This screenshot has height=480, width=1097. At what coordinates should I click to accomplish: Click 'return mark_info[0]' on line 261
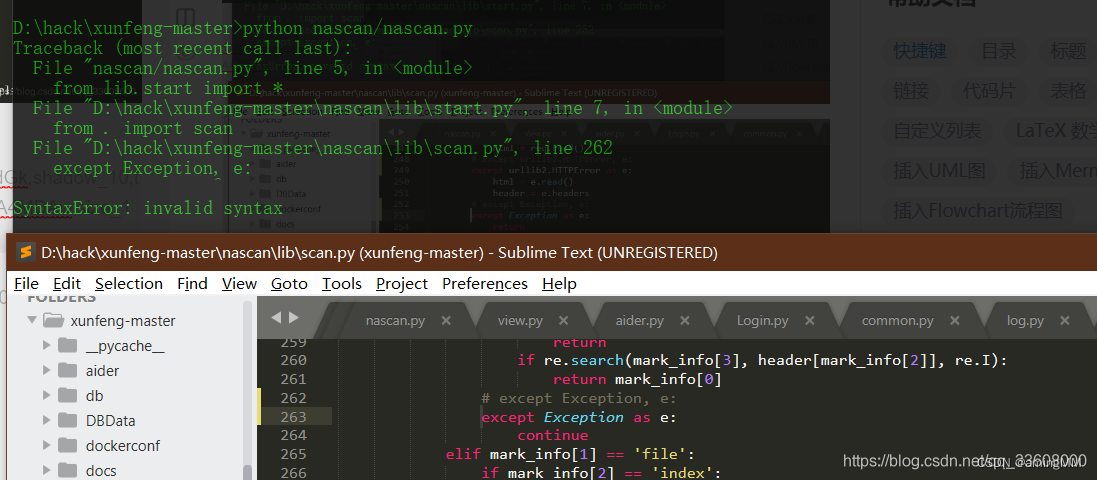[637, 379]
